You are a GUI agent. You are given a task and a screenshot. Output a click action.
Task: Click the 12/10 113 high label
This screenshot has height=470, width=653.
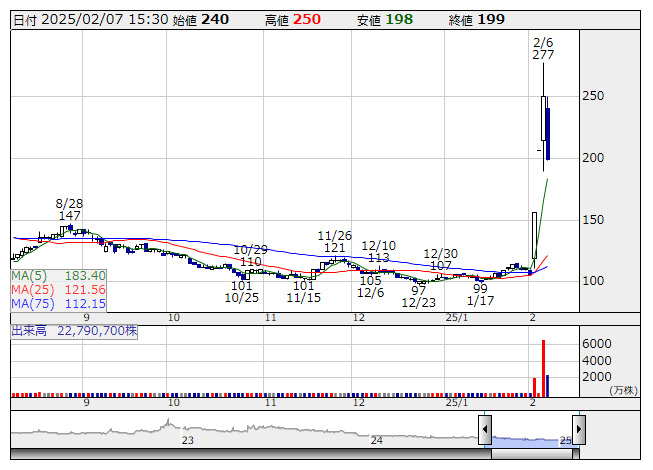(379, 251)
